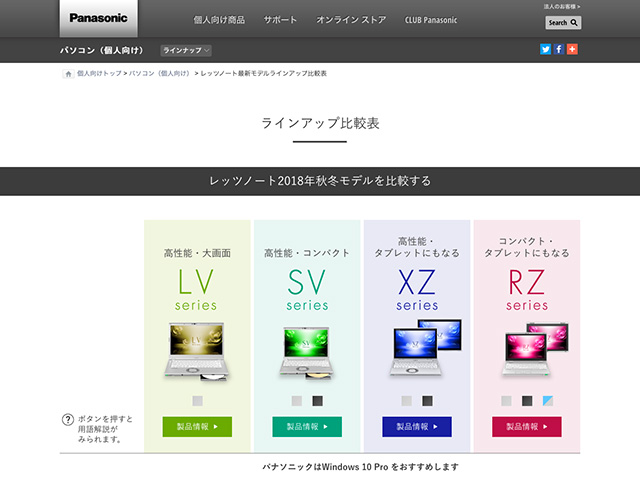Click the RZ series laptop image
Viewport: 640px width, 480px height.
click(535, 349)
